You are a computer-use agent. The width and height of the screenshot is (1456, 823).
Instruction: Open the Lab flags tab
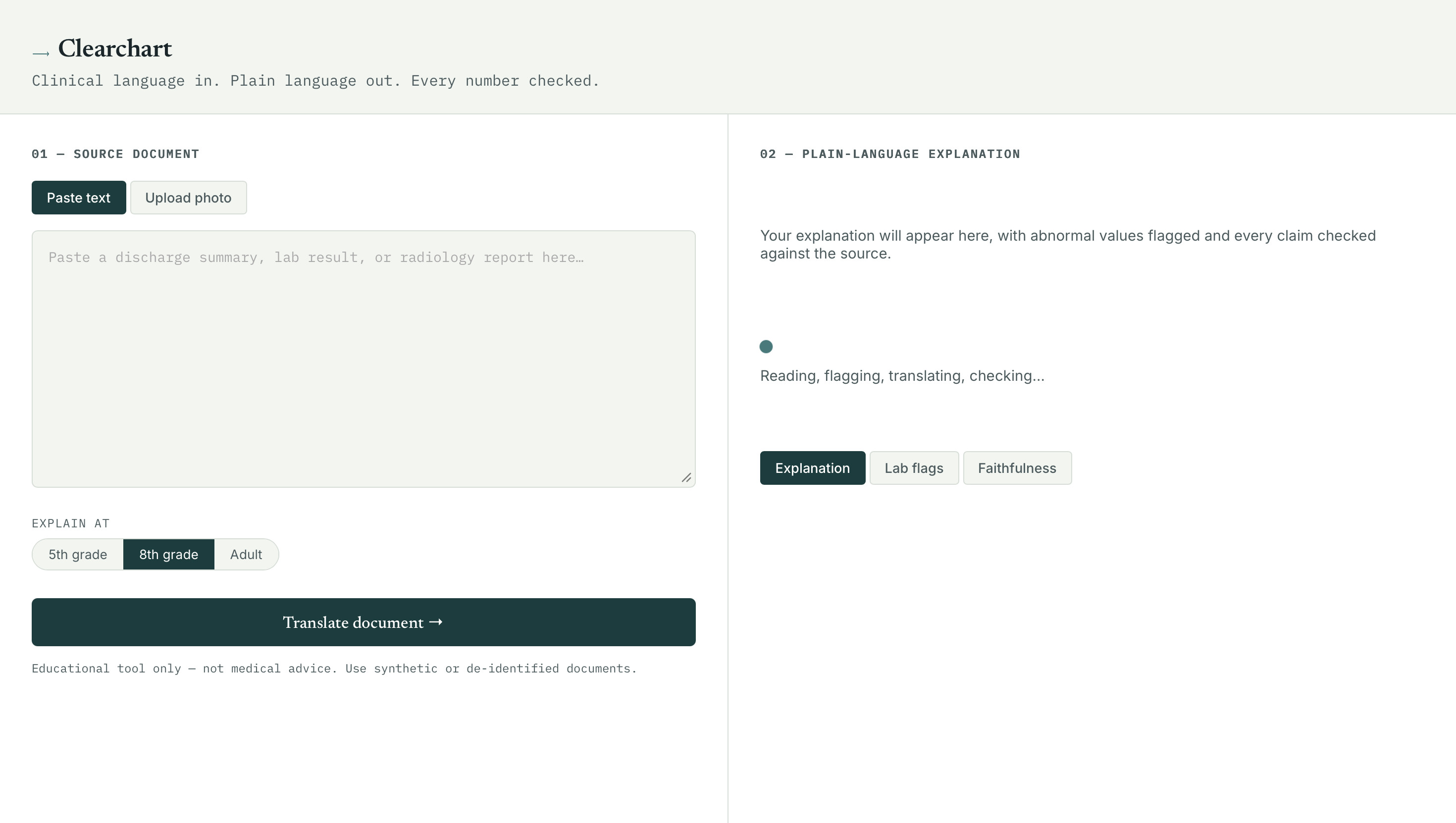pos(914,468)
